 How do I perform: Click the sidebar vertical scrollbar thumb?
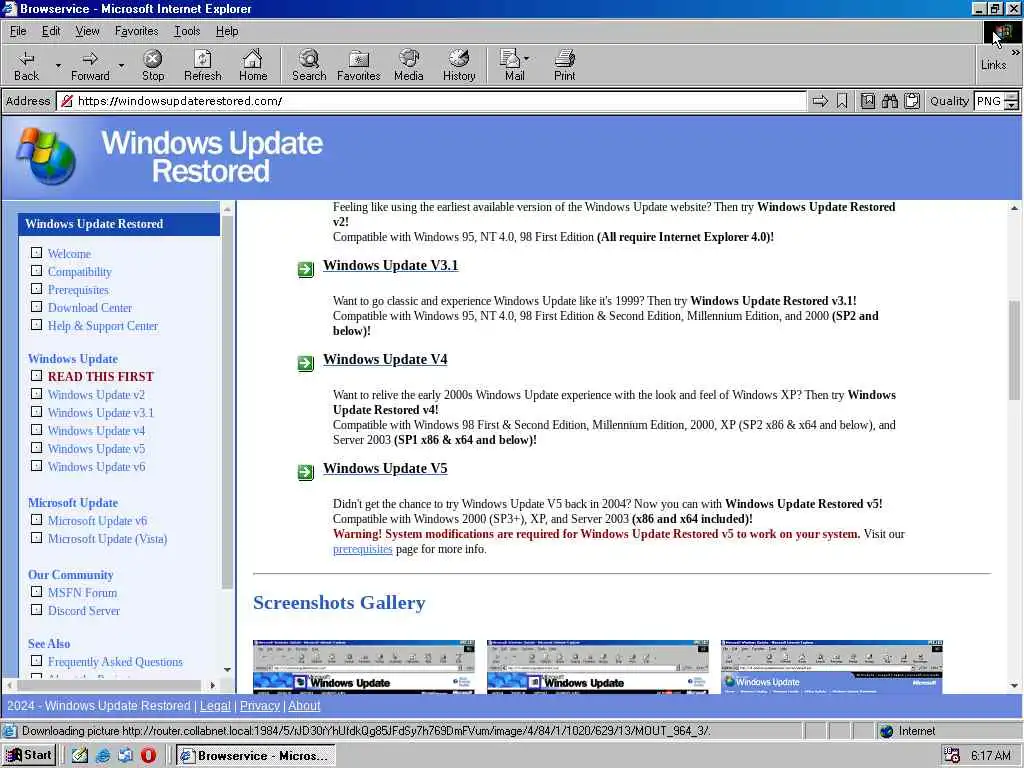[227, 402]
